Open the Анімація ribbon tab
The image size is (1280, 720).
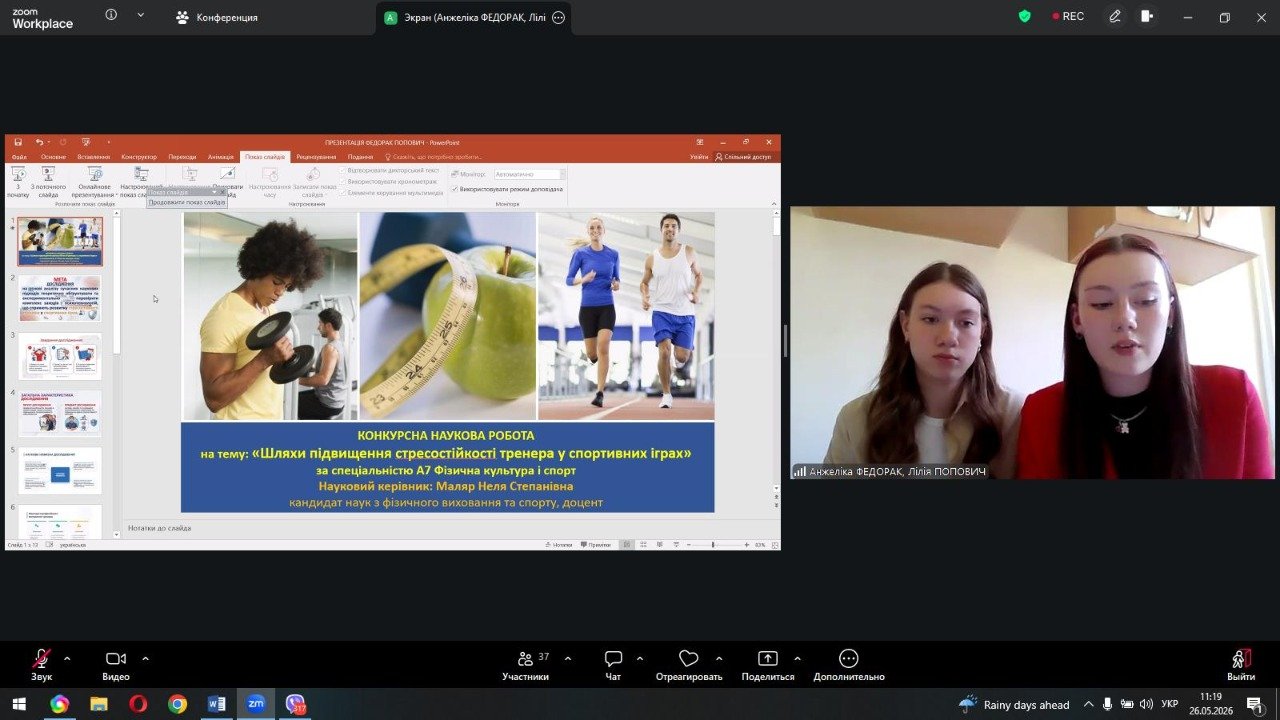click(x=220, y=157)
